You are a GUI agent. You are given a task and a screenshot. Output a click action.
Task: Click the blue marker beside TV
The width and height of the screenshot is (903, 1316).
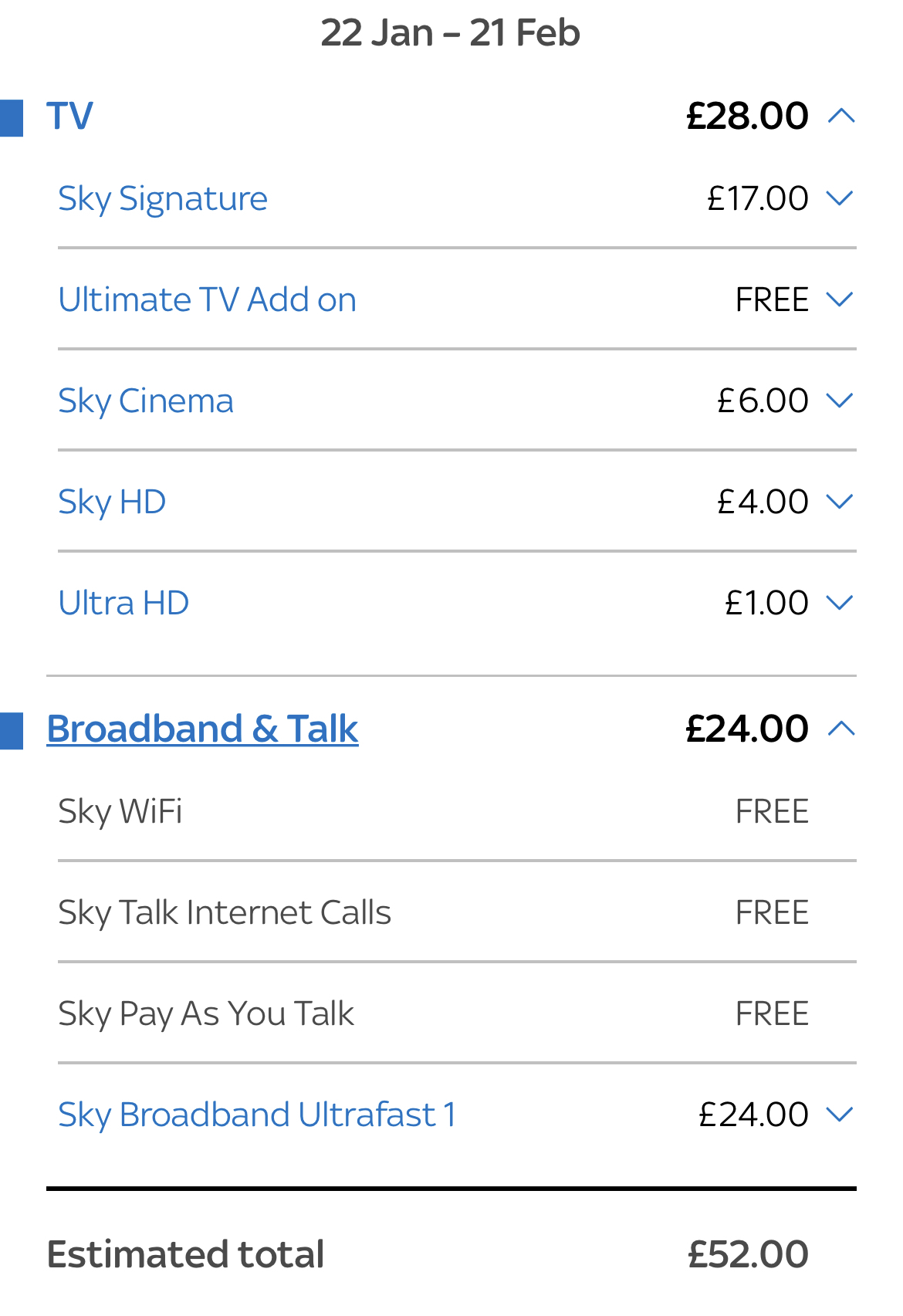(12, 118)
